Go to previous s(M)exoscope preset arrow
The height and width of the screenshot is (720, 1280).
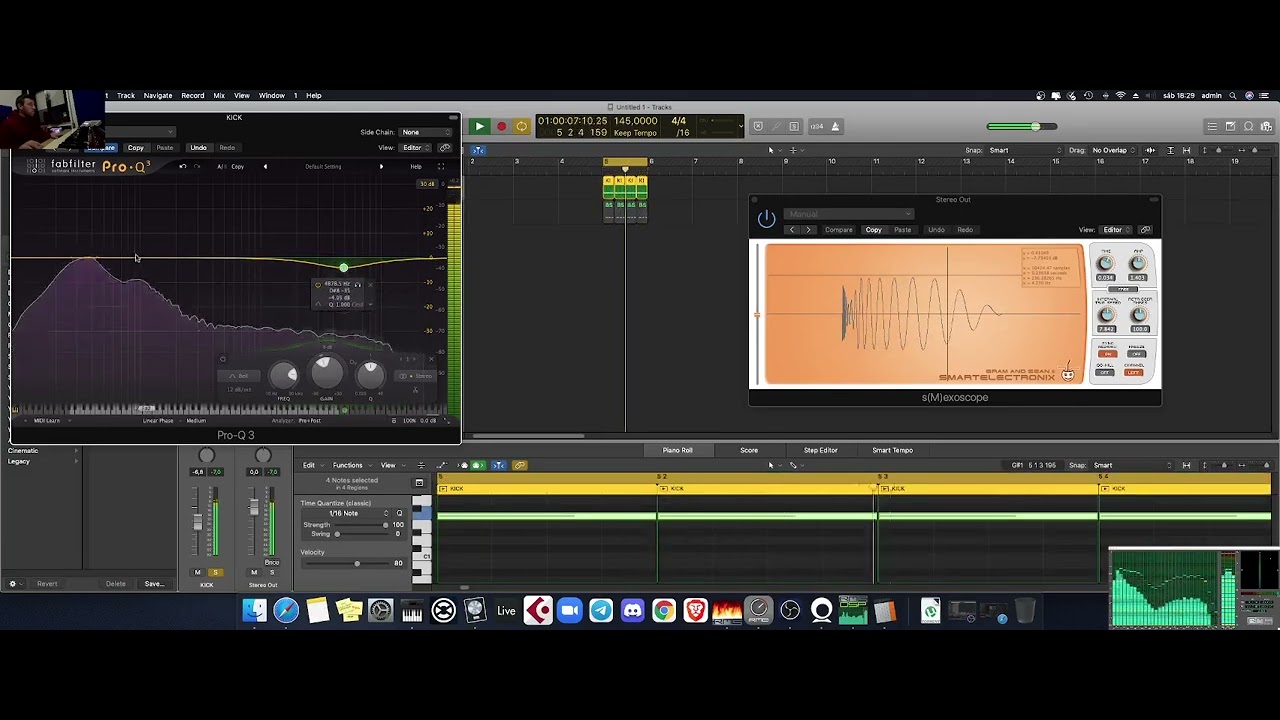pyautogui.click(x=792, y=230)
